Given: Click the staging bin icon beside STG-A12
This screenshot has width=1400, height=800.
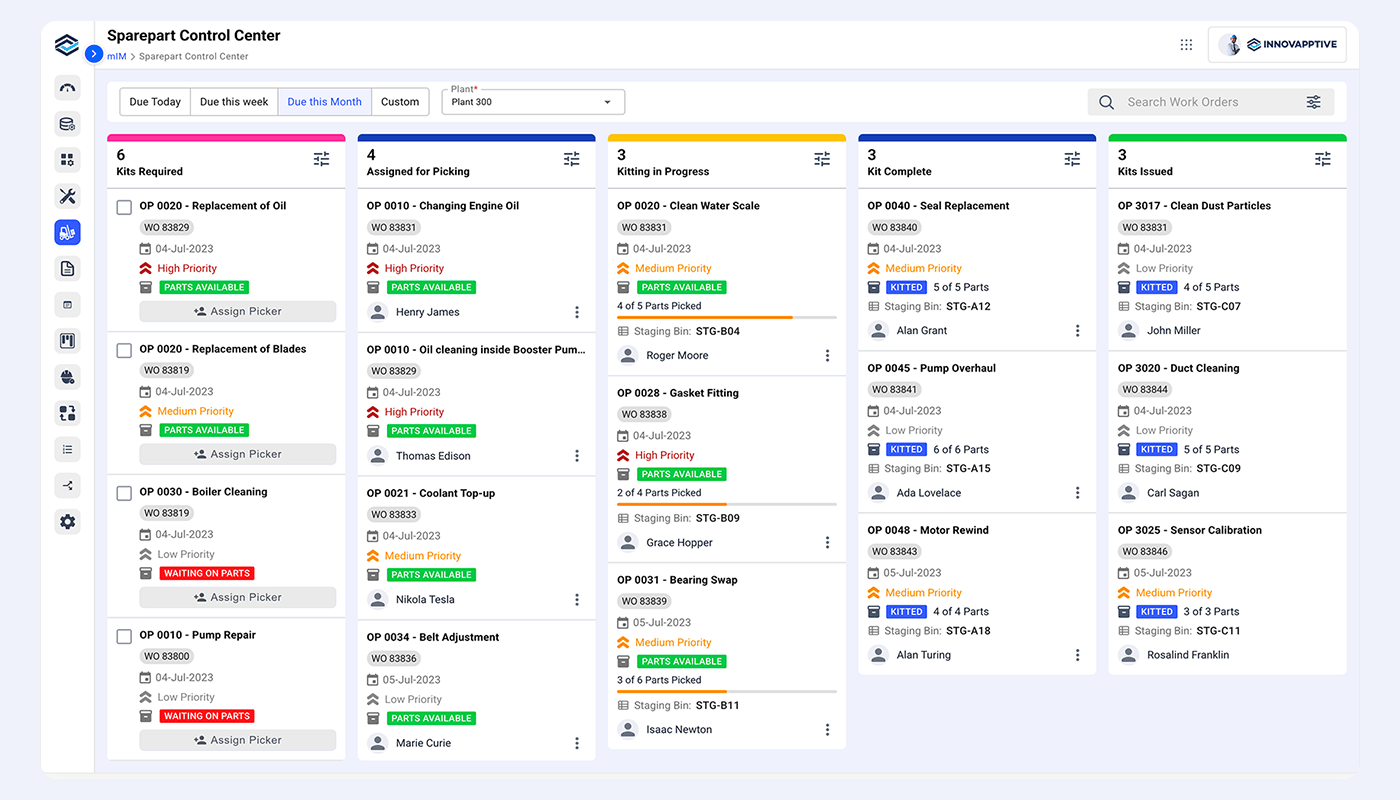Looking at the screenshot, I should (874, 307).
